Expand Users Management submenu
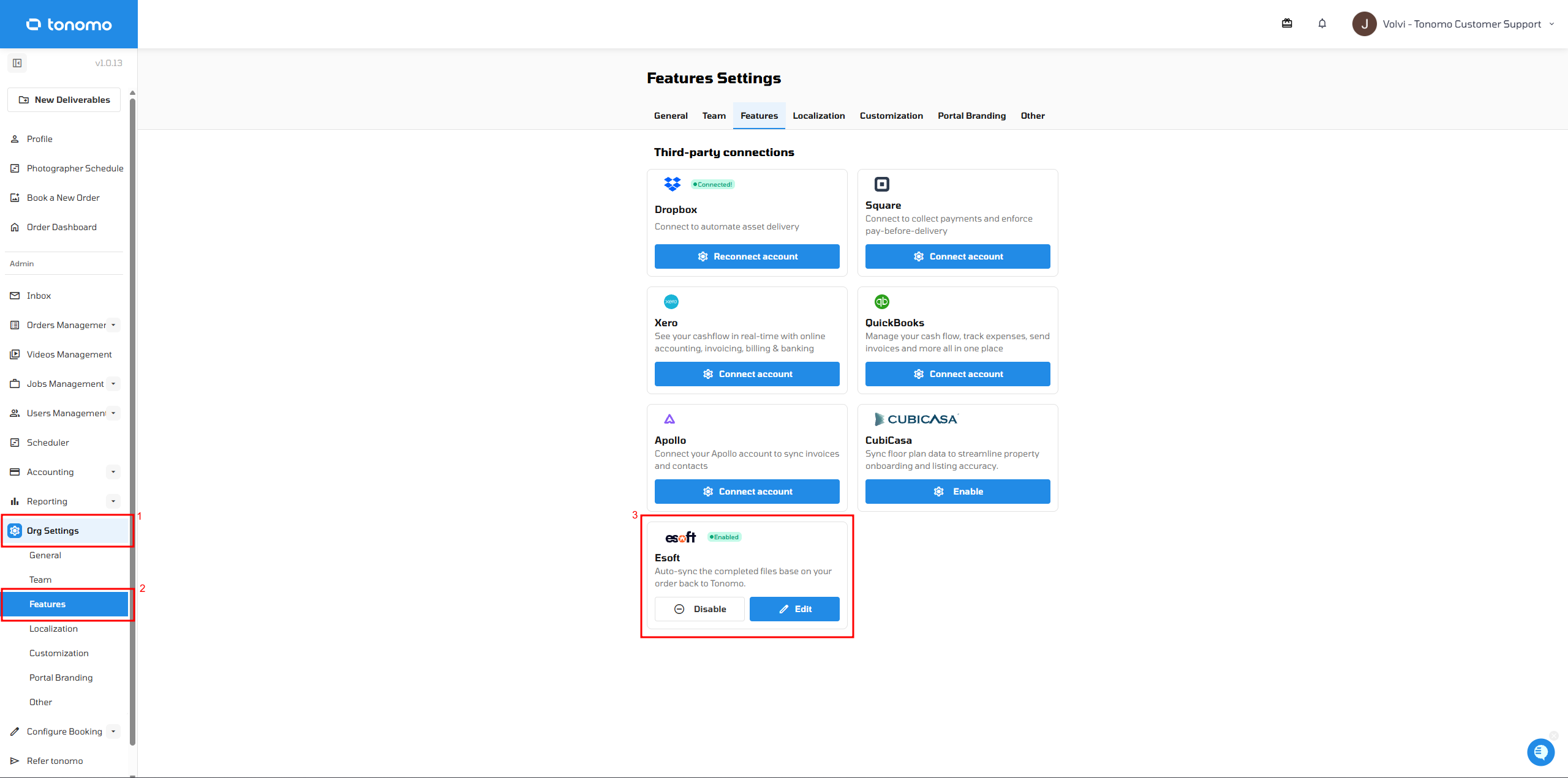Screen dimensions: 1568x778 (113, 413)
